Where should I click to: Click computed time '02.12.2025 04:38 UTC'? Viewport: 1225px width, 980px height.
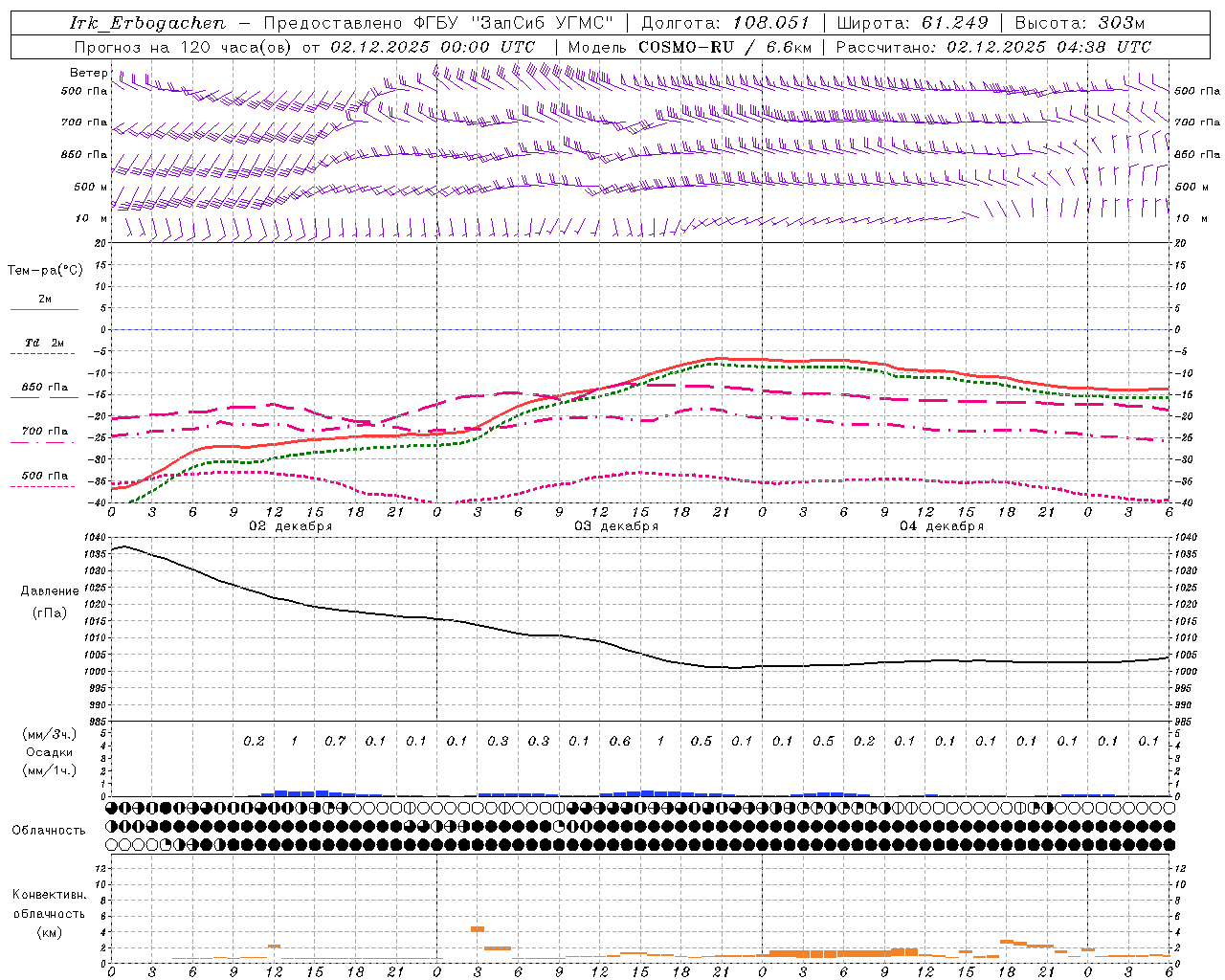click(x=1049, y=47)
